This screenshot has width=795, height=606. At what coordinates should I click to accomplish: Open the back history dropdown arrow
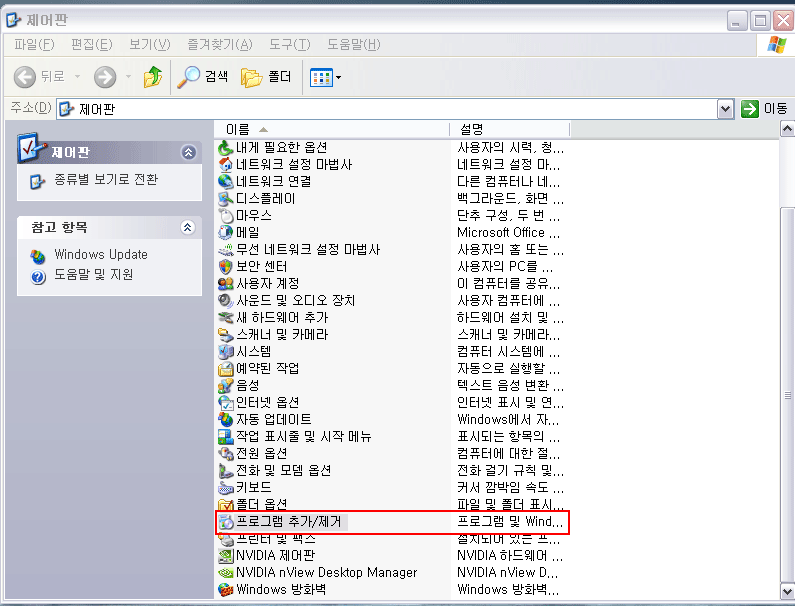78,77
